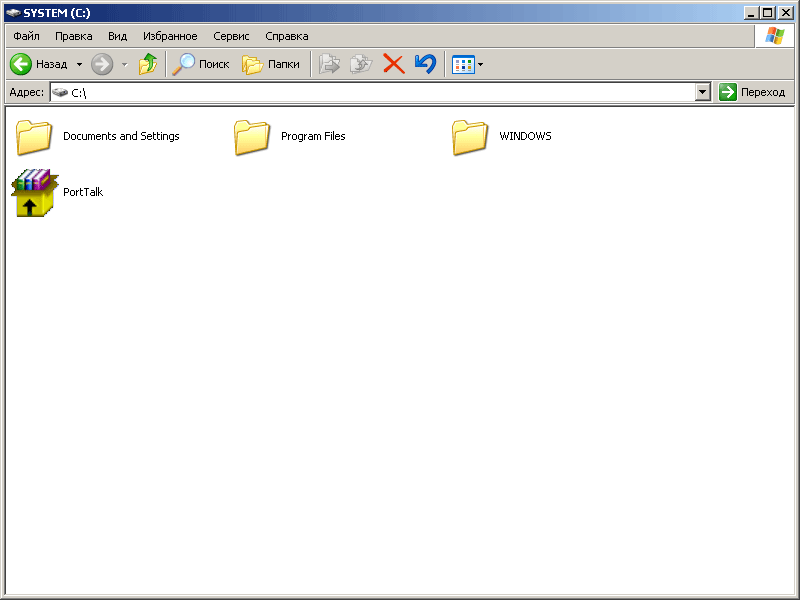This screenshot has width=800, height=600.
Task: Open the Правка menu
Action: (74, 36)
